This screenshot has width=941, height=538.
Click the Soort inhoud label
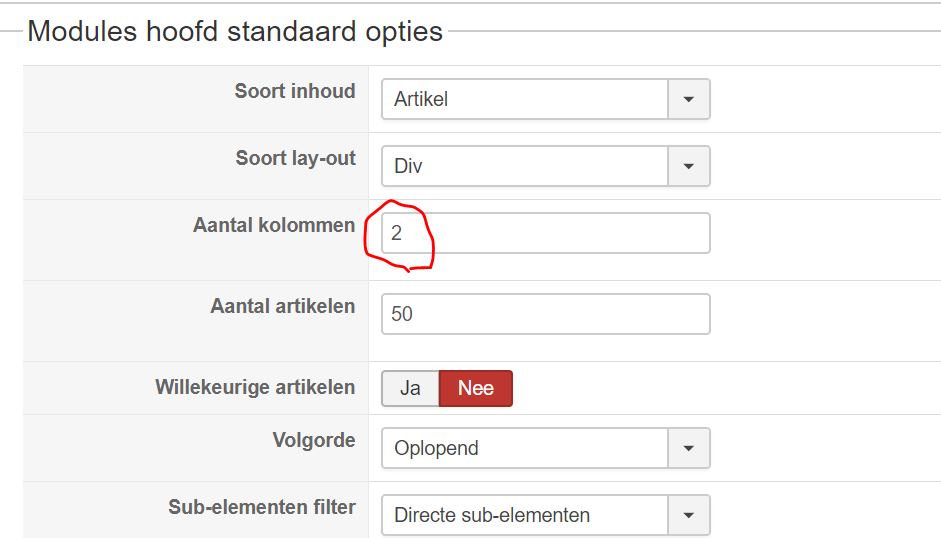(295, 91)
